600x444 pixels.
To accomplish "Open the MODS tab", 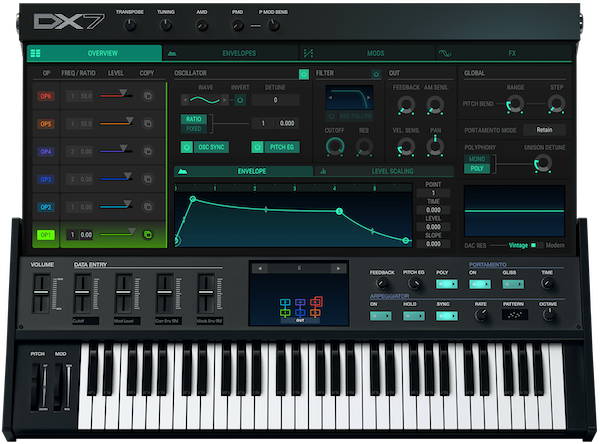I will pyautogui.click(x=367, y=53).
